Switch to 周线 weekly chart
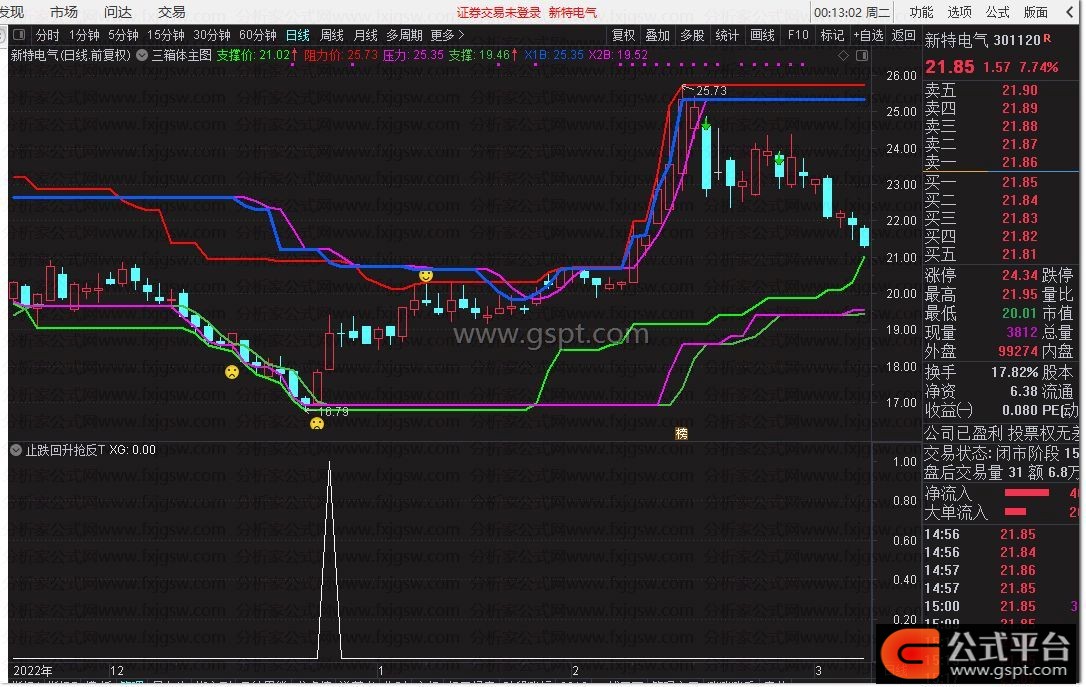1086x687 pixels. tap(332, 35)
